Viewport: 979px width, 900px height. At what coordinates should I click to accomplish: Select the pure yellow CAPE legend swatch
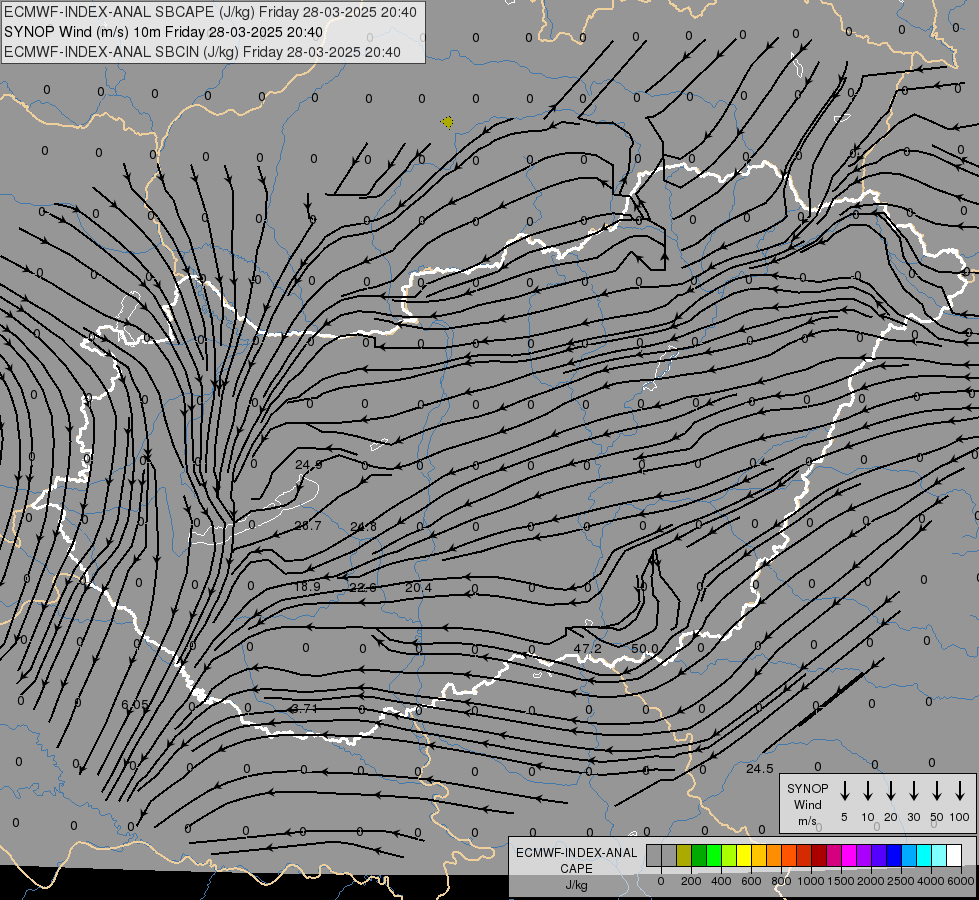pos(744,855)
